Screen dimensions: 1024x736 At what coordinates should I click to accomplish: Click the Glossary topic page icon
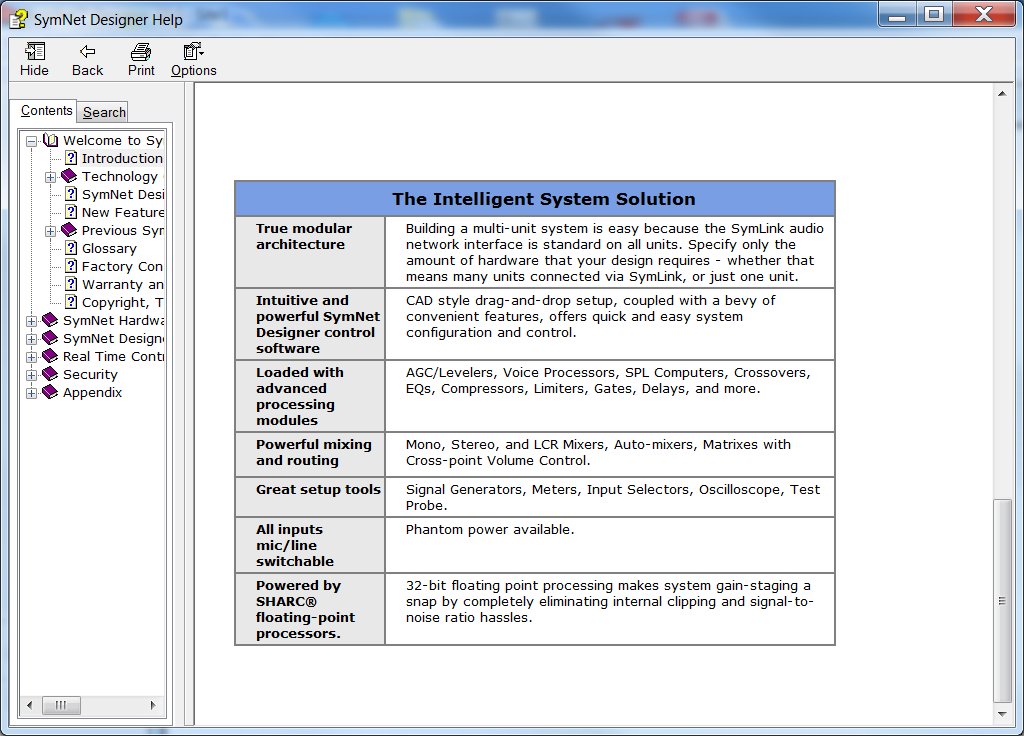coord(71,248)
